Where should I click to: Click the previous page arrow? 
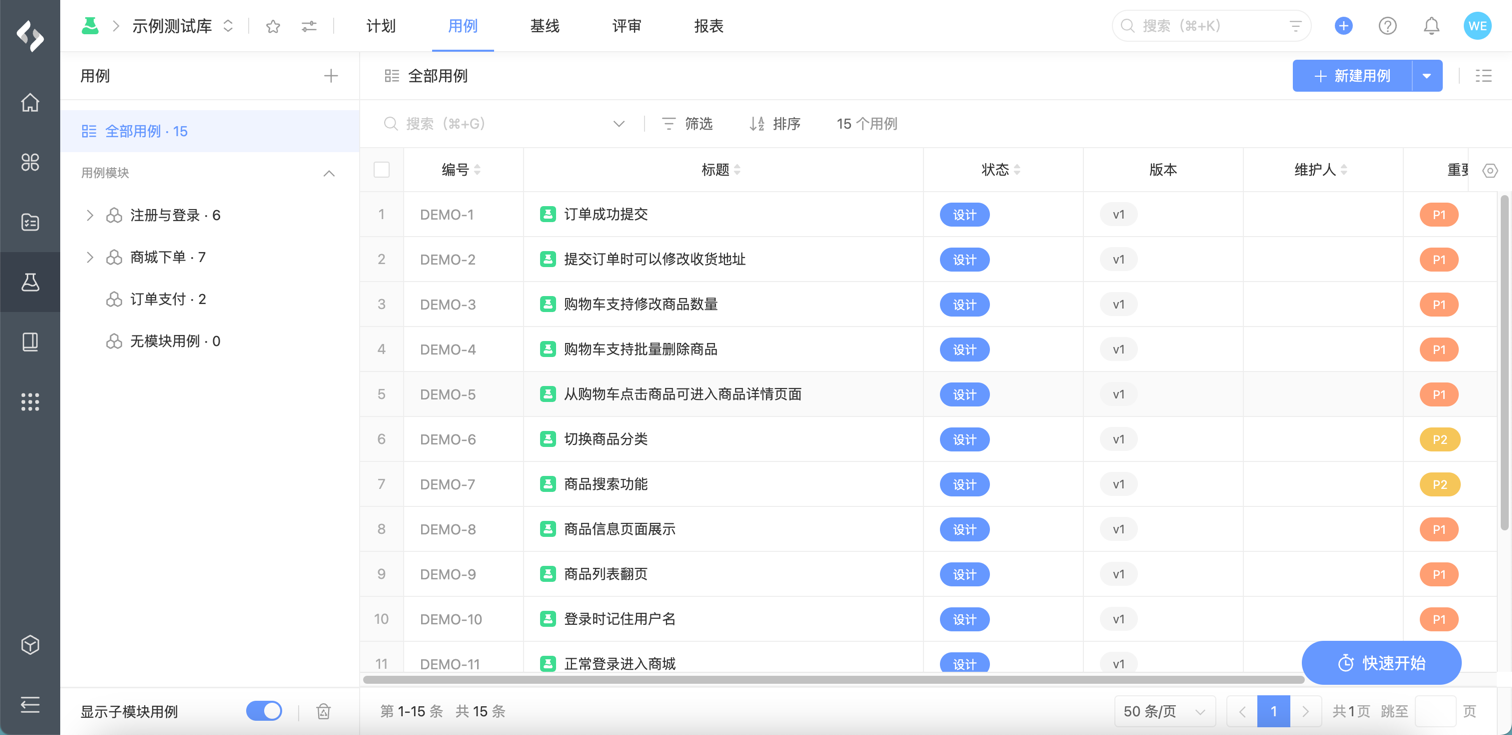(x=1242, y=712)
